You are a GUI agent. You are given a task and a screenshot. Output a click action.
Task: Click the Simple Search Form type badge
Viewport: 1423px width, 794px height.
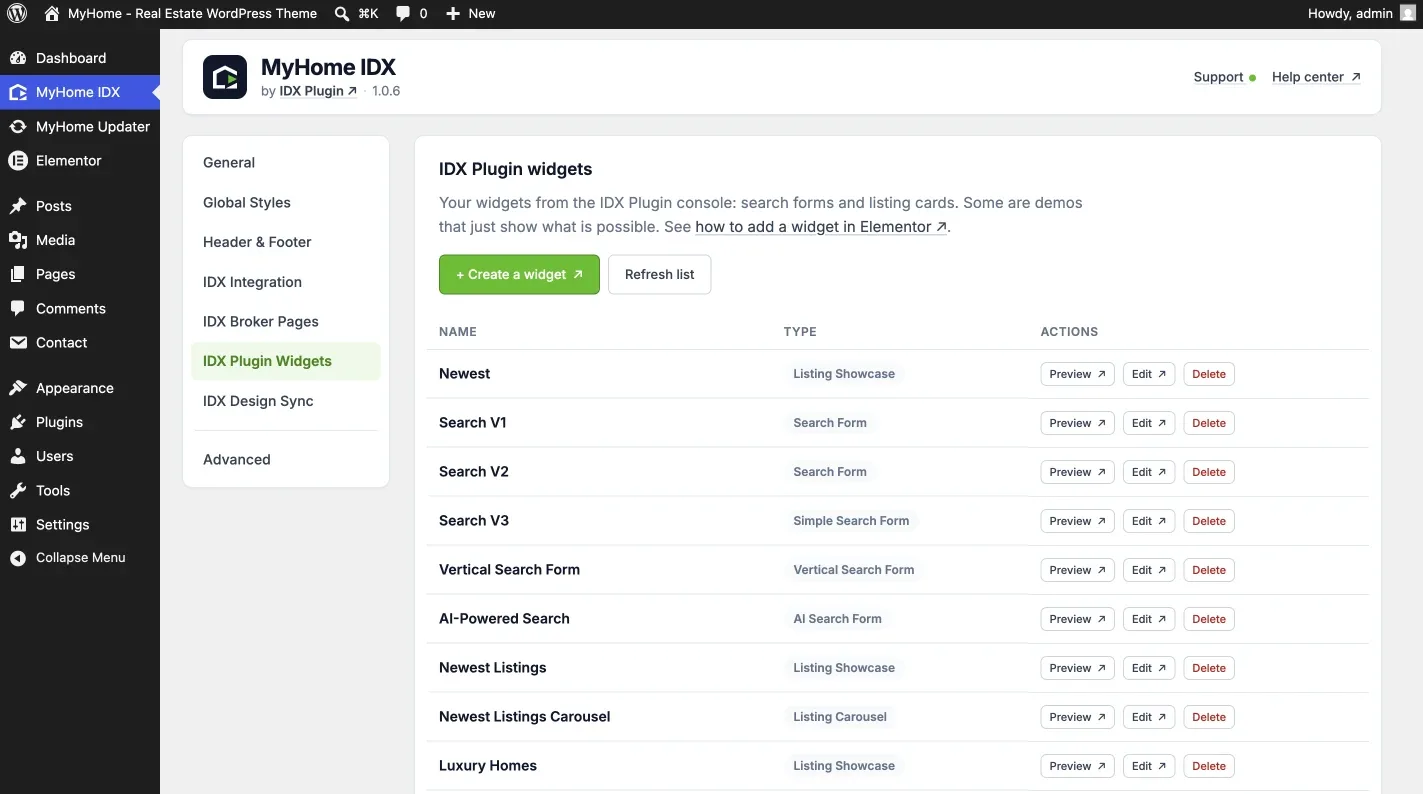851,521
